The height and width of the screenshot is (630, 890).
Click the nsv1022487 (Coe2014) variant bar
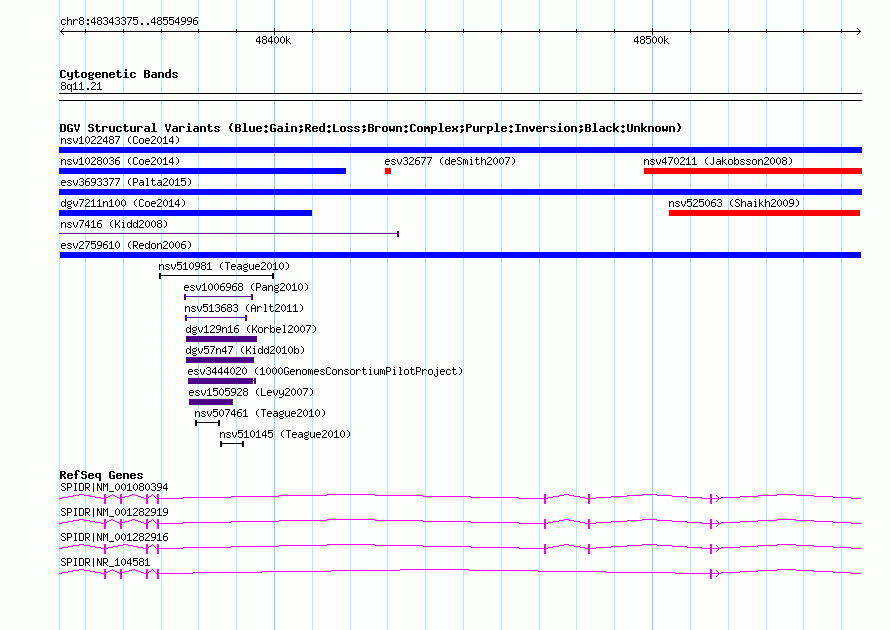pyautogui.click(x=460, y=150)
